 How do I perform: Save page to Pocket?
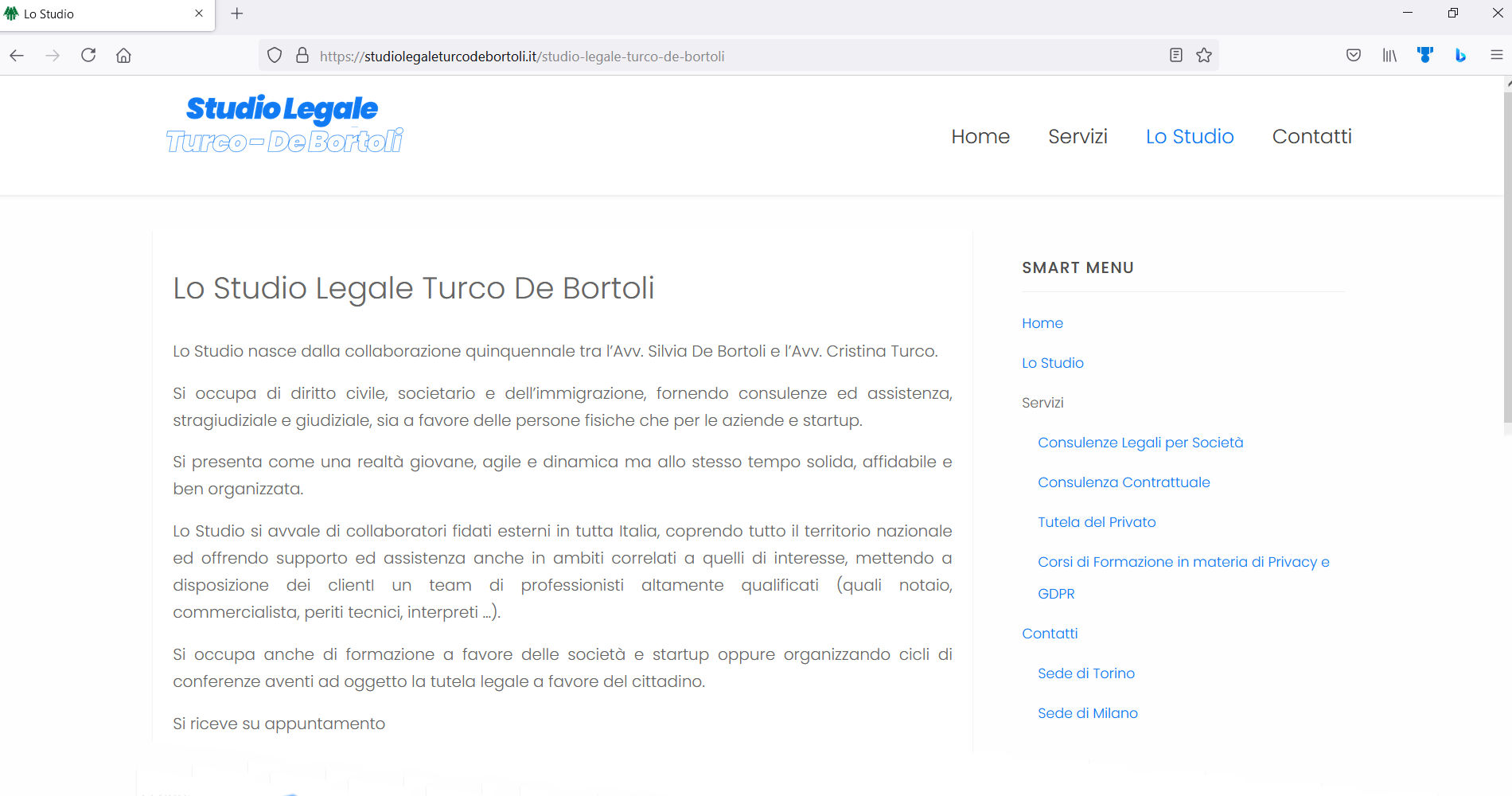coord(1353,56)
